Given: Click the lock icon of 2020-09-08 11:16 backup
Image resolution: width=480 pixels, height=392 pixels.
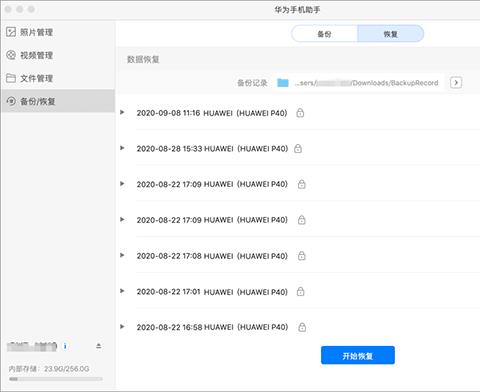Looking at the screenshot, I should 300,113.
